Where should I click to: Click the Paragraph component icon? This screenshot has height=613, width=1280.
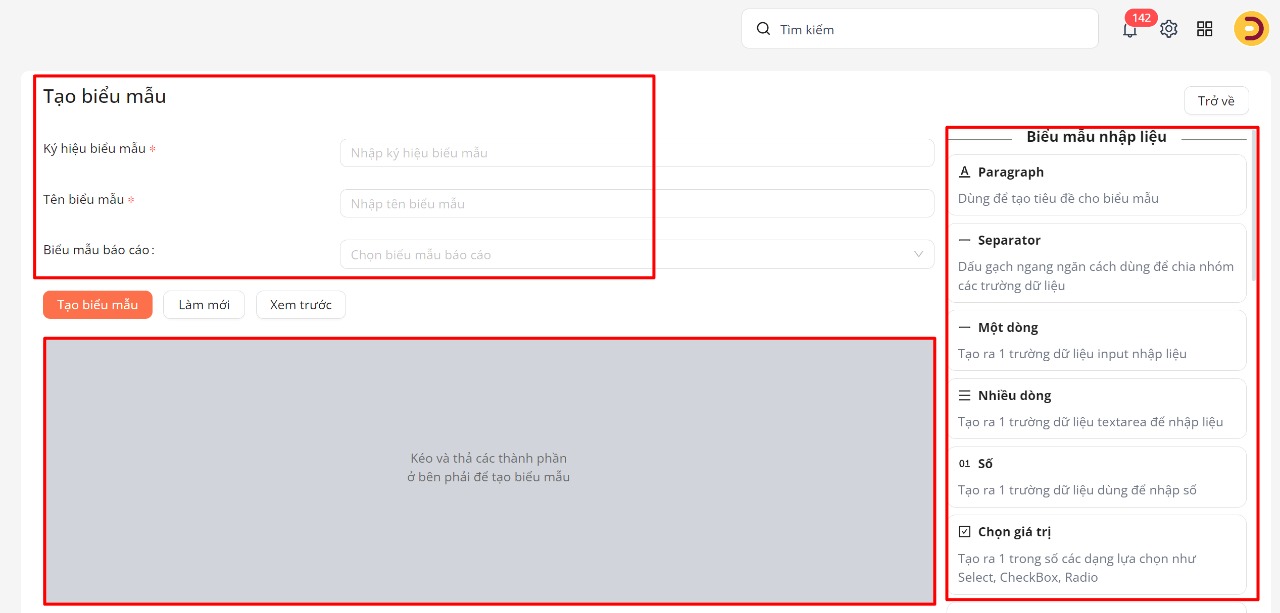(x=964, y=172)
